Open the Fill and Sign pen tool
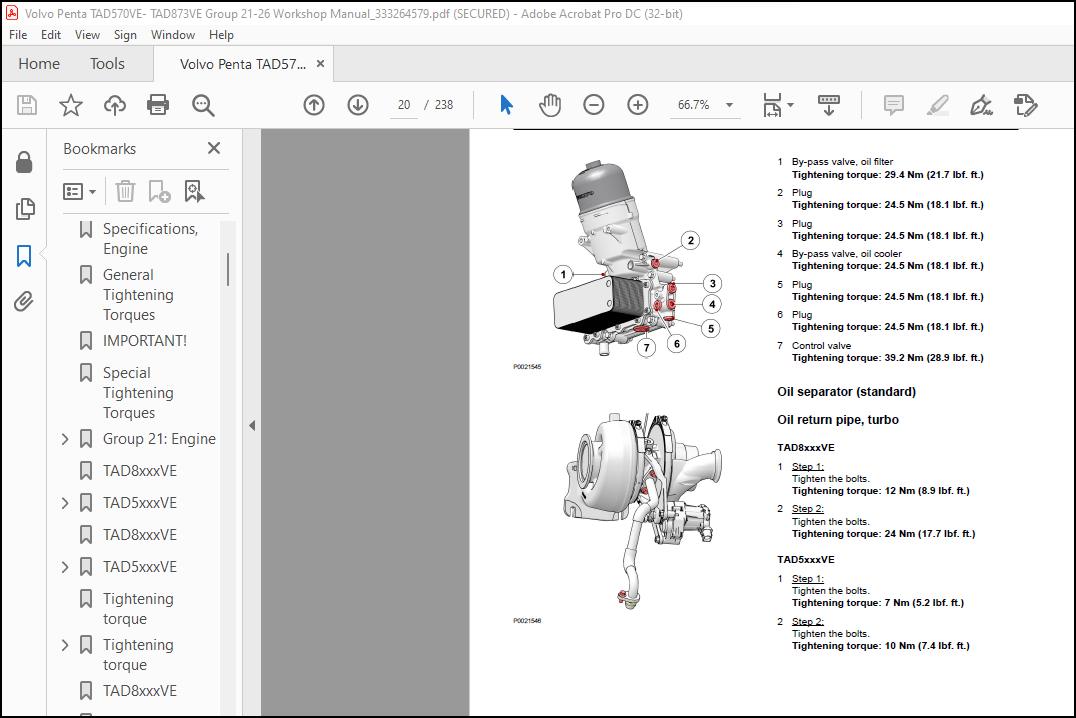 pyautogui.click(x=981, y=105)
